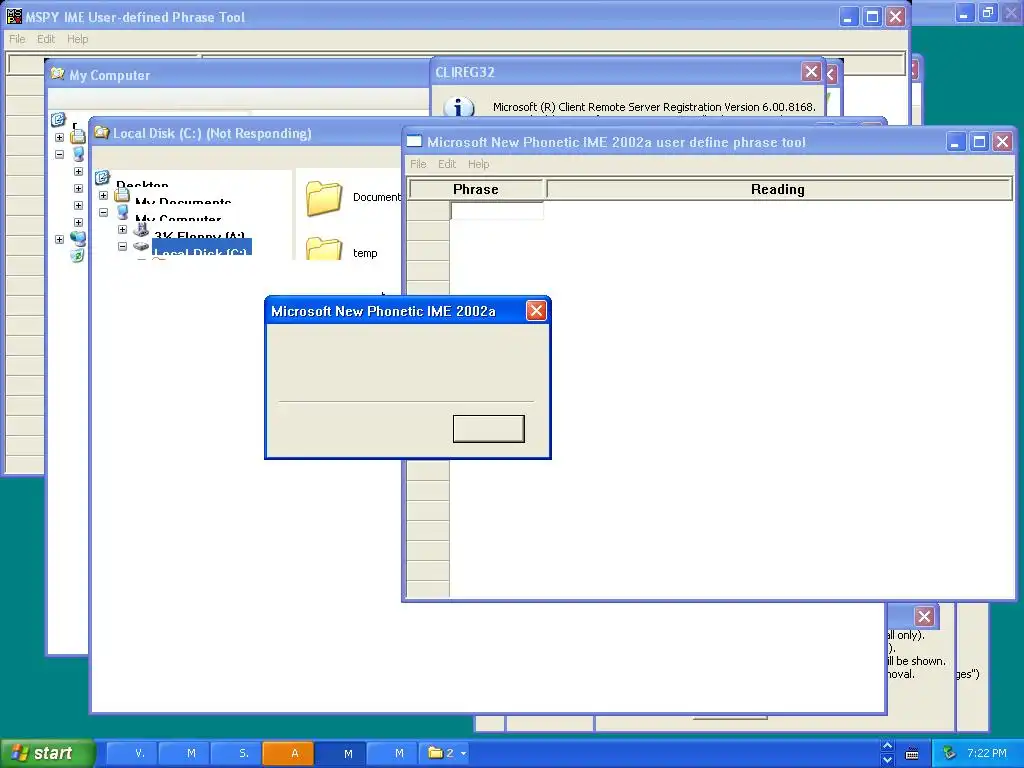Open Help menu in New Phonetic IME 2002a tool
The width and height of the screenshot is (1024, 768).
pyautogui.click(x=478, y=164)
